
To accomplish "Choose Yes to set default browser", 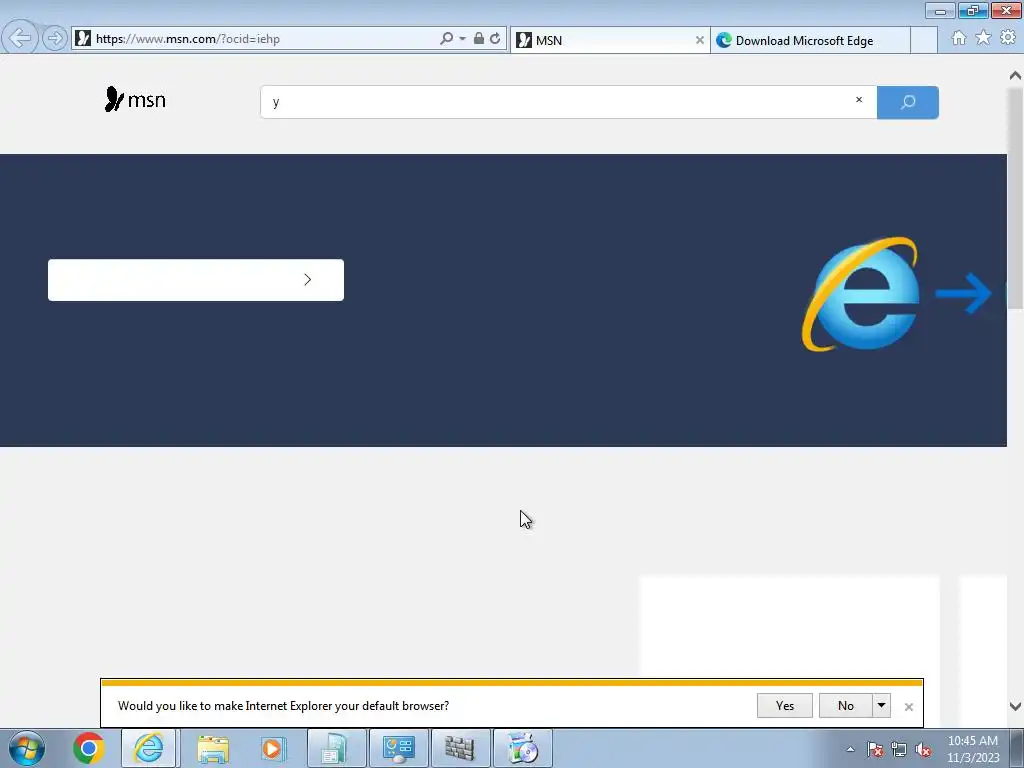I will pyautogui.click(x=784, y=706).
